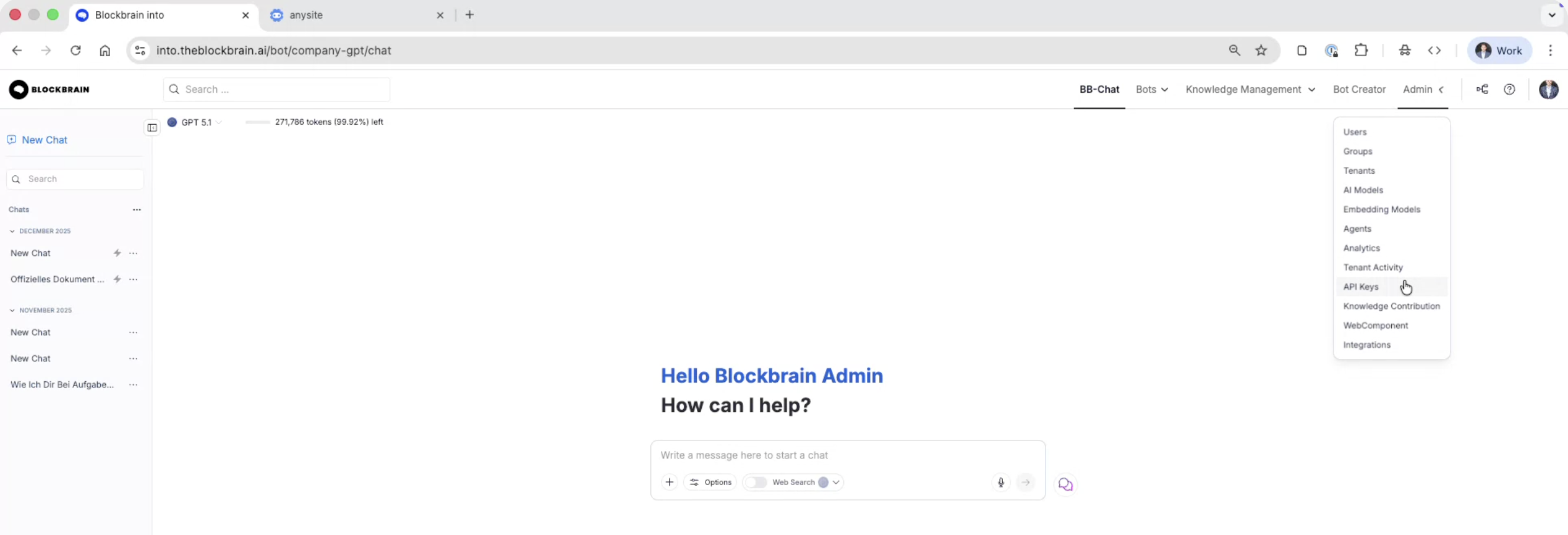Open the help question mark icon

(x=1509, y=90)
